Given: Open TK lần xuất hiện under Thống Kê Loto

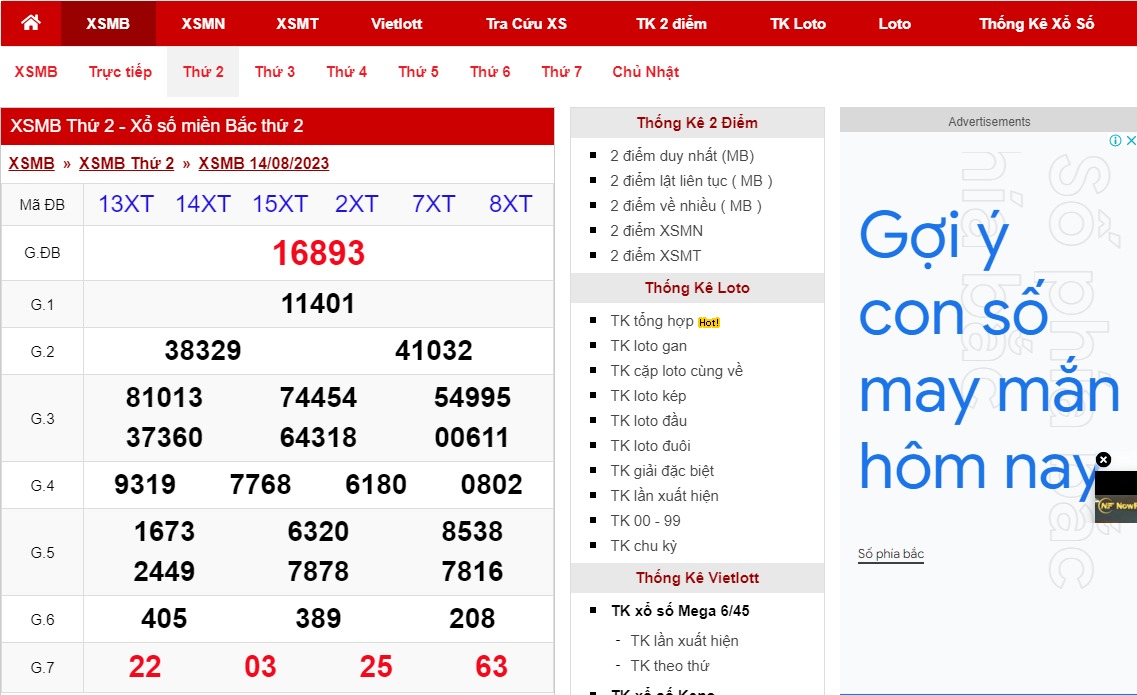Looking at the screenshot, I should 664,495.
